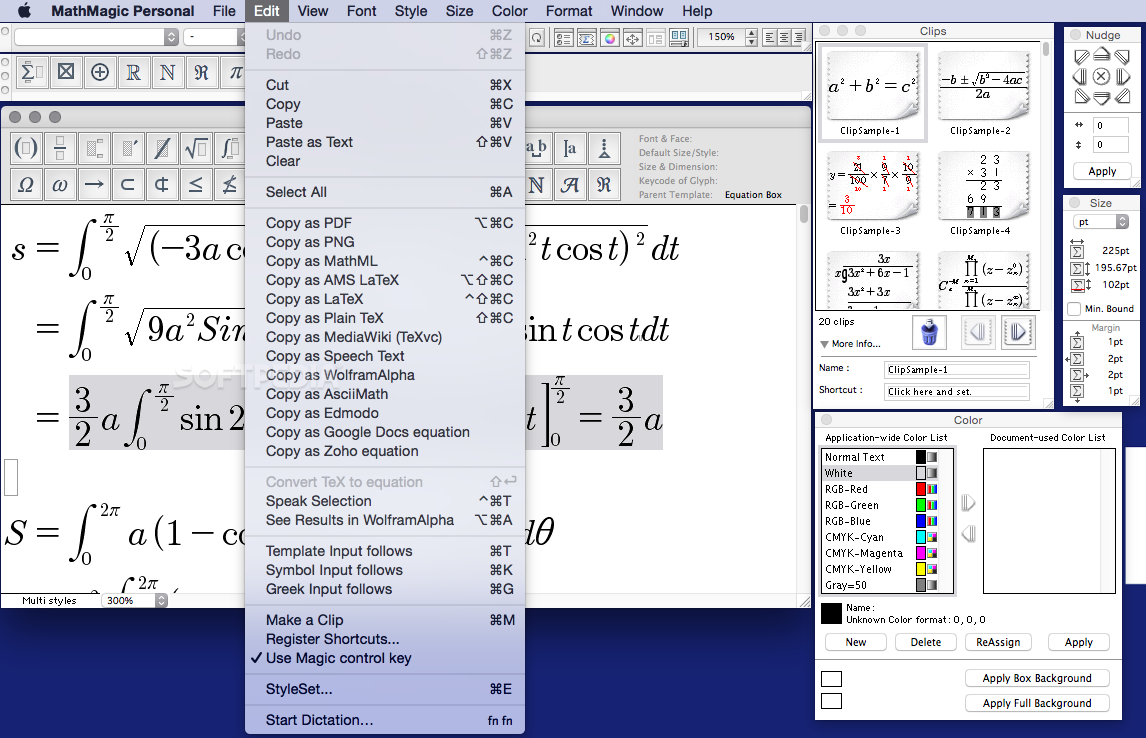Adjust the 150% zoom stepper
The width and height of the screenshot is (1146, 738).
(x=751, y=37)
